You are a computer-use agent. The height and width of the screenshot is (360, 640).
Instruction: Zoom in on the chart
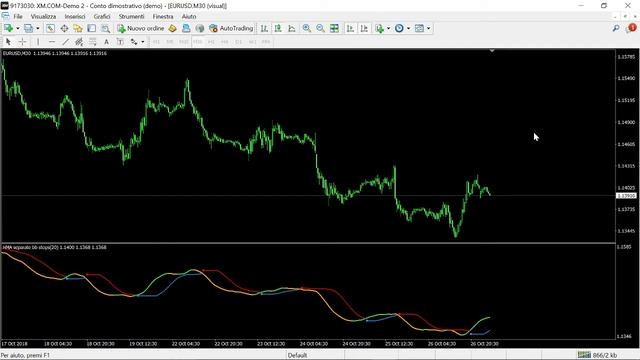click(x=307, y=28)
